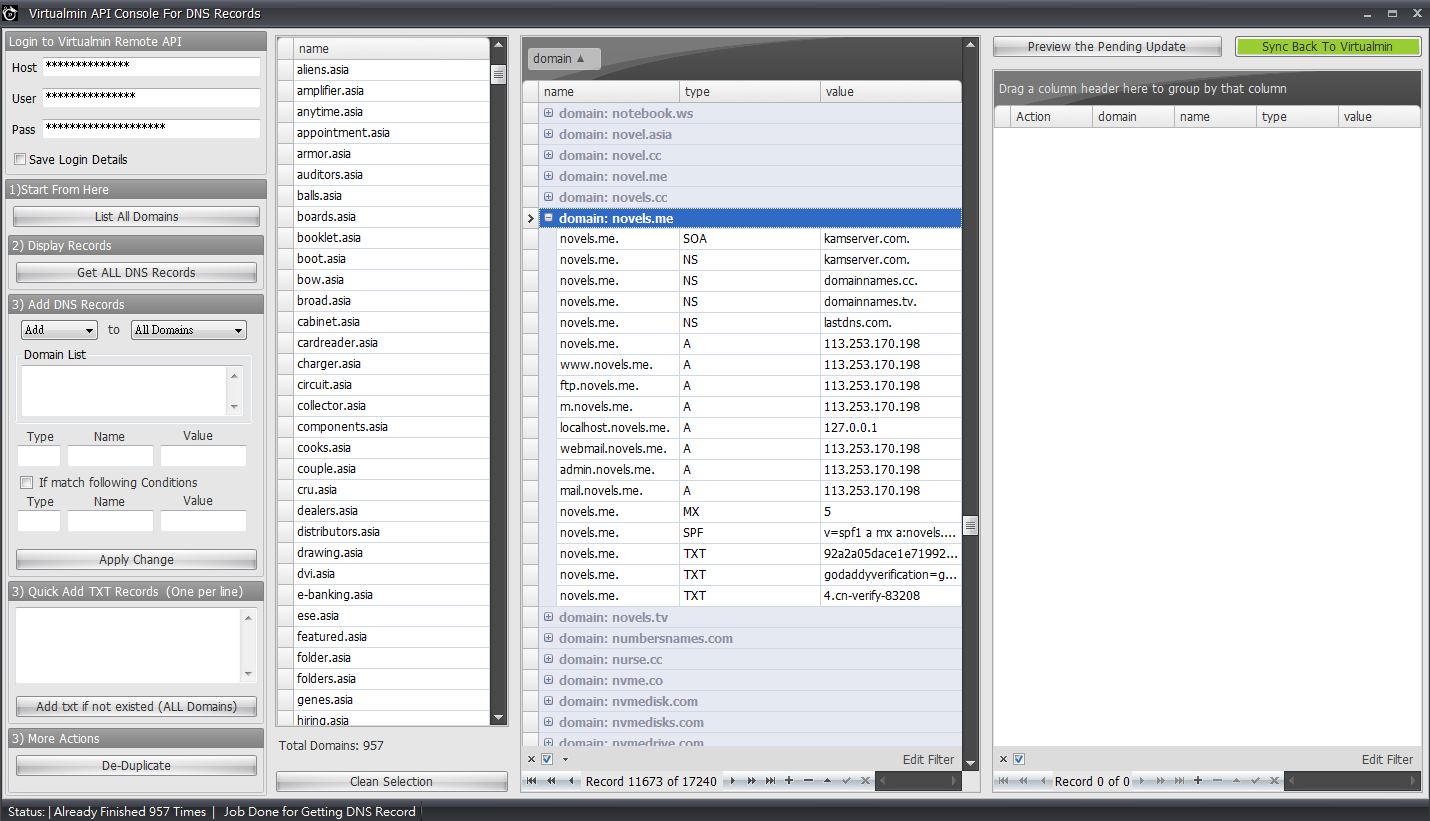Viewport: 1430px width, 821px height.
Task: Click Add txt if not existed button
Action: point(136,706)
